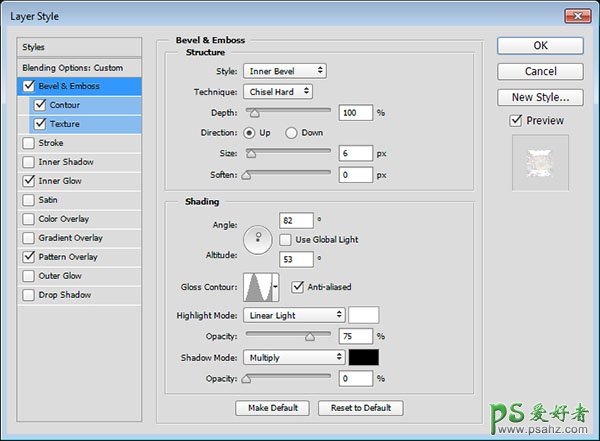Click the Gloss Contour curve thumbnail

click(x=258, y=288)
